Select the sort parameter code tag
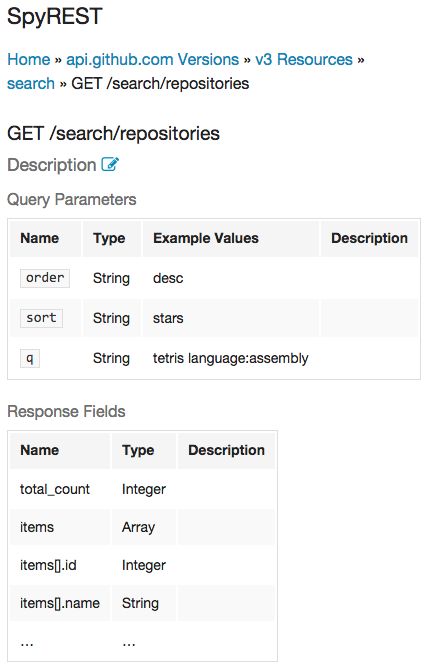The width and height of the screenshot is (428, 668). (41, 318)
